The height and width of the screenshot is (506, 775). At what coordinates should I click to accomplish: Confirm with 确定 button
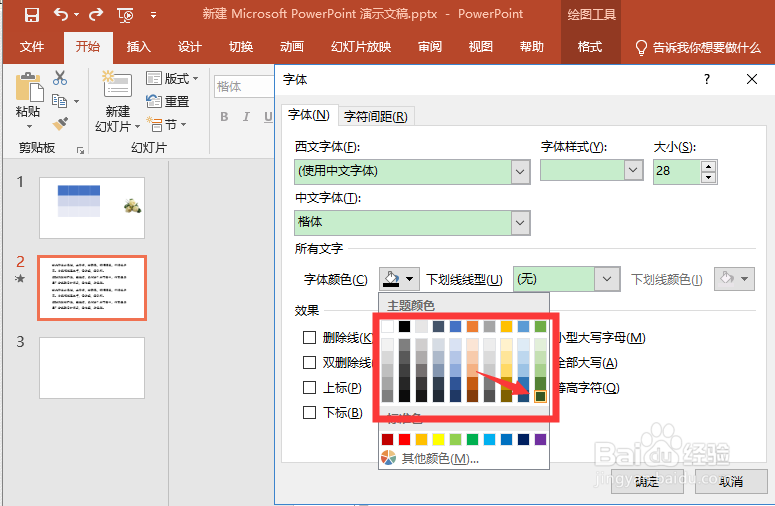[647, 481]
